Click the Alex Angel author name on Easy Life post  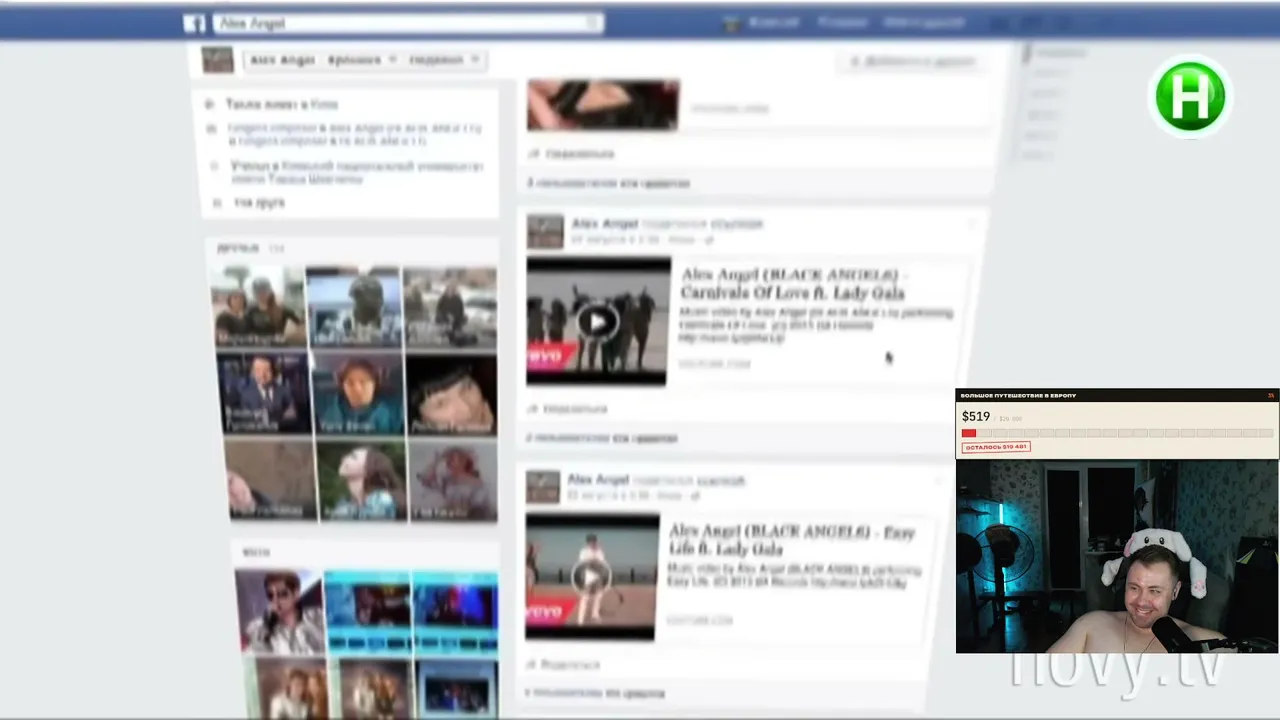coord(598,480)
